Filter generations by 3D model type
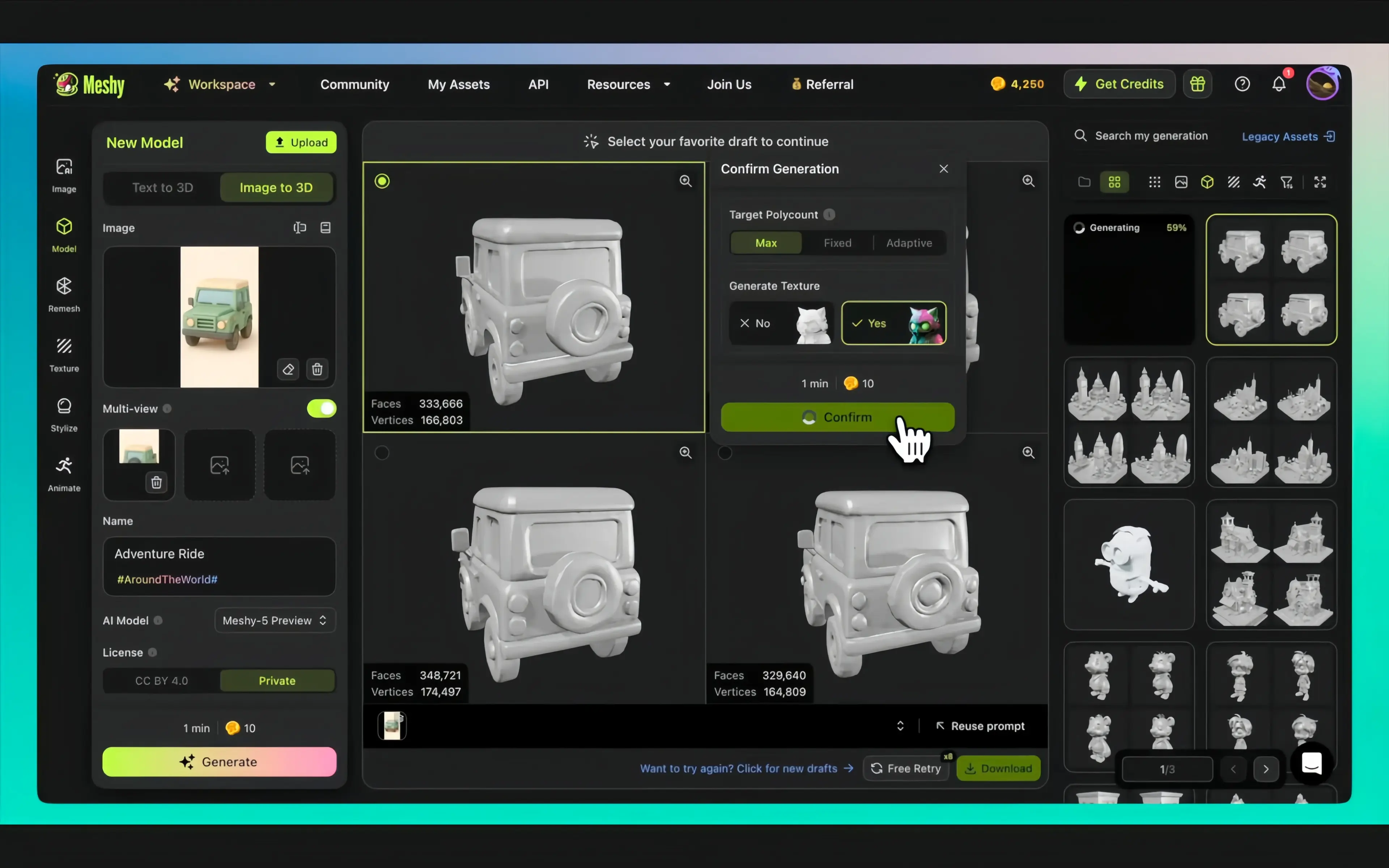1389x868 pixels. [1207, 182]
